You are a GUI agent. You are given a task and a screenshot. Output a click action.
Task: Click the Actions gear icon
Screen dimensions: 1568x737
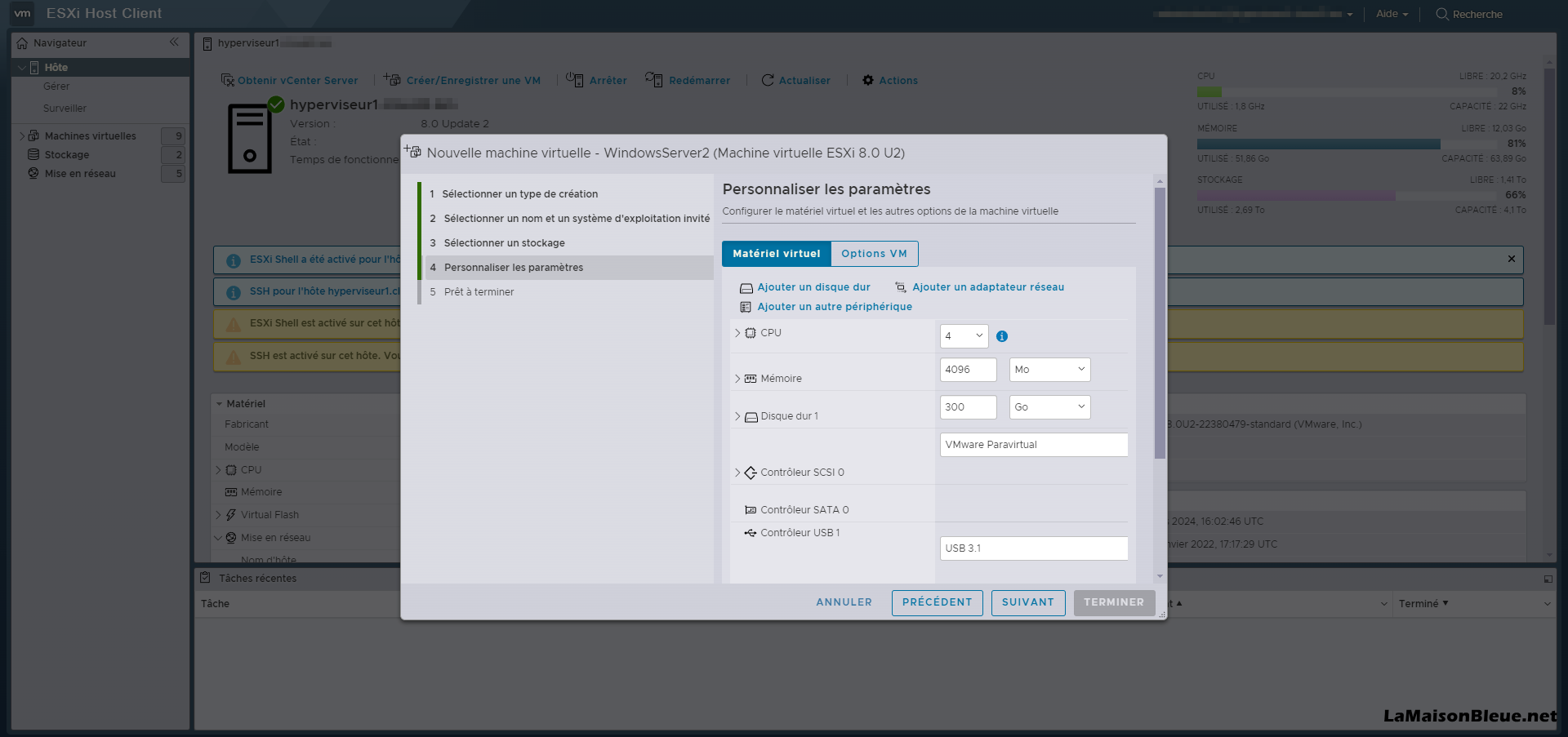coord(868,80)
